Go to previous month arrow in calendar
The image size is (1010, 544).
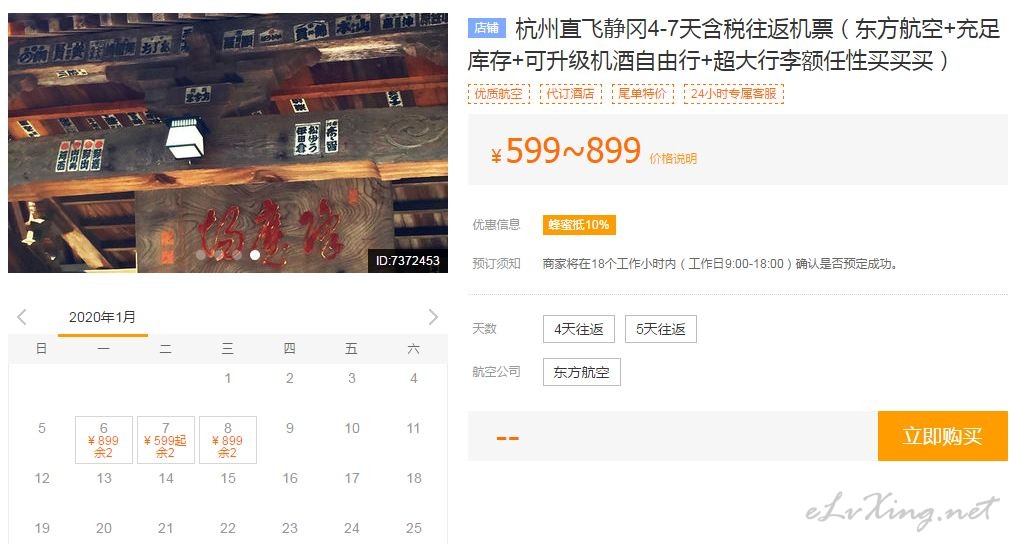(x=22, y=317)
